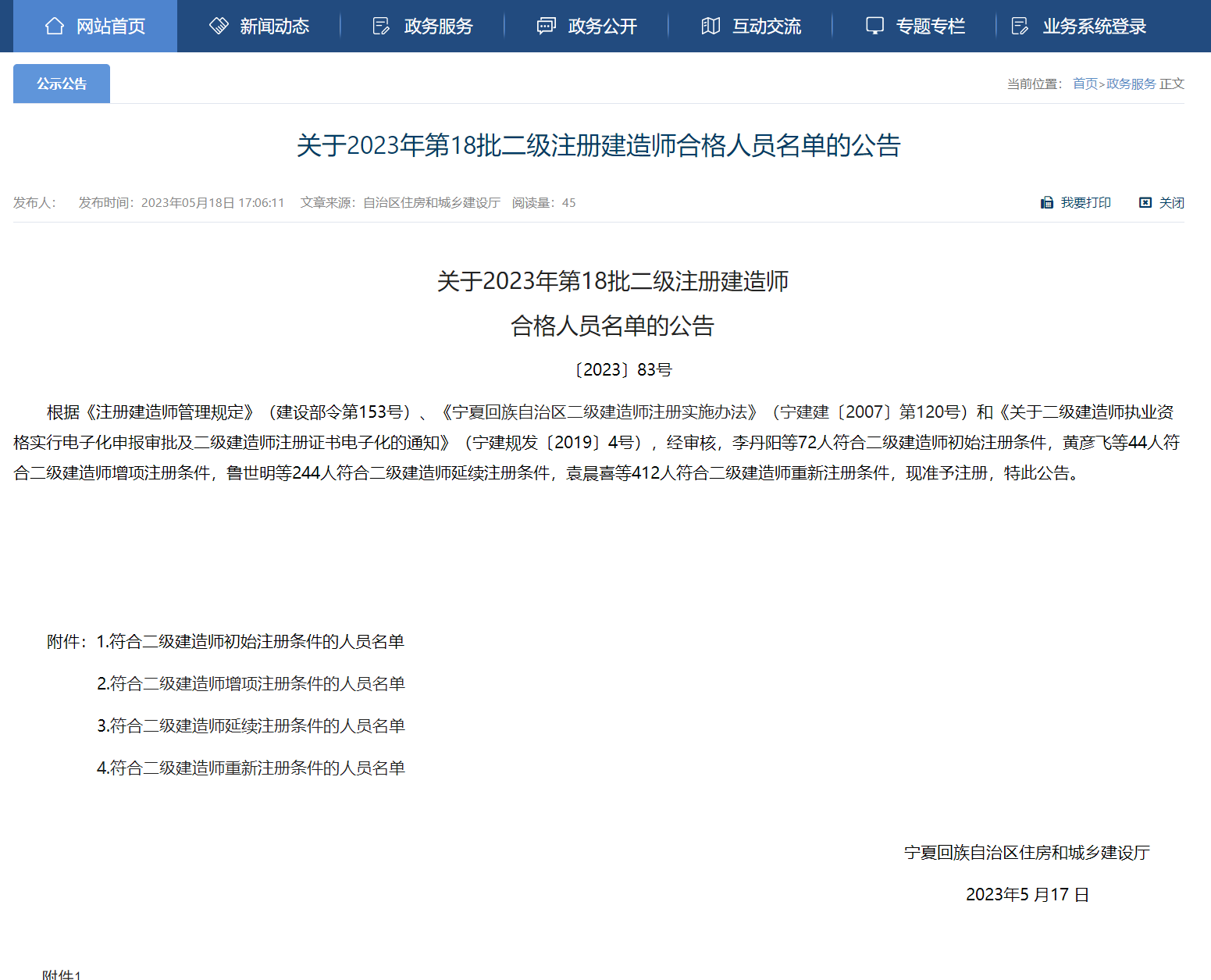Screen dimensions: 1211x980
Task: Click the close icon beside 关闭
Action: [x=1145, y=203]
